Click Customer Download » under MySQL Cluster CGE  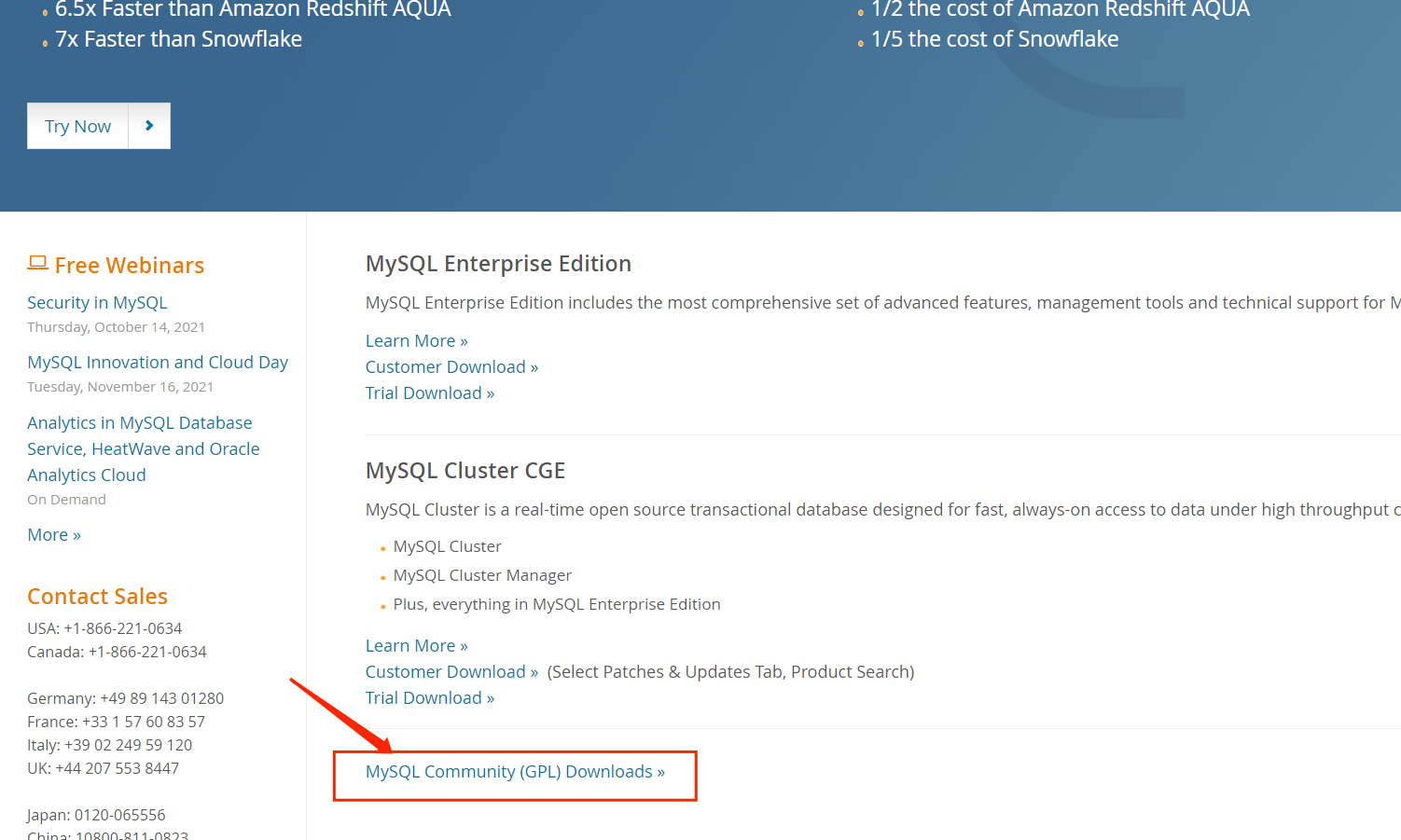coord(452,672)
